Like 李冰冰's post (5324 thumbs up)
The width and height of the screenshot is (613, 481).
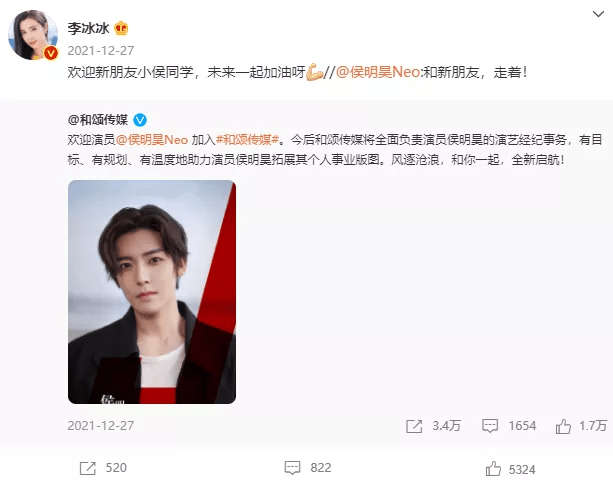pos(493,468)
